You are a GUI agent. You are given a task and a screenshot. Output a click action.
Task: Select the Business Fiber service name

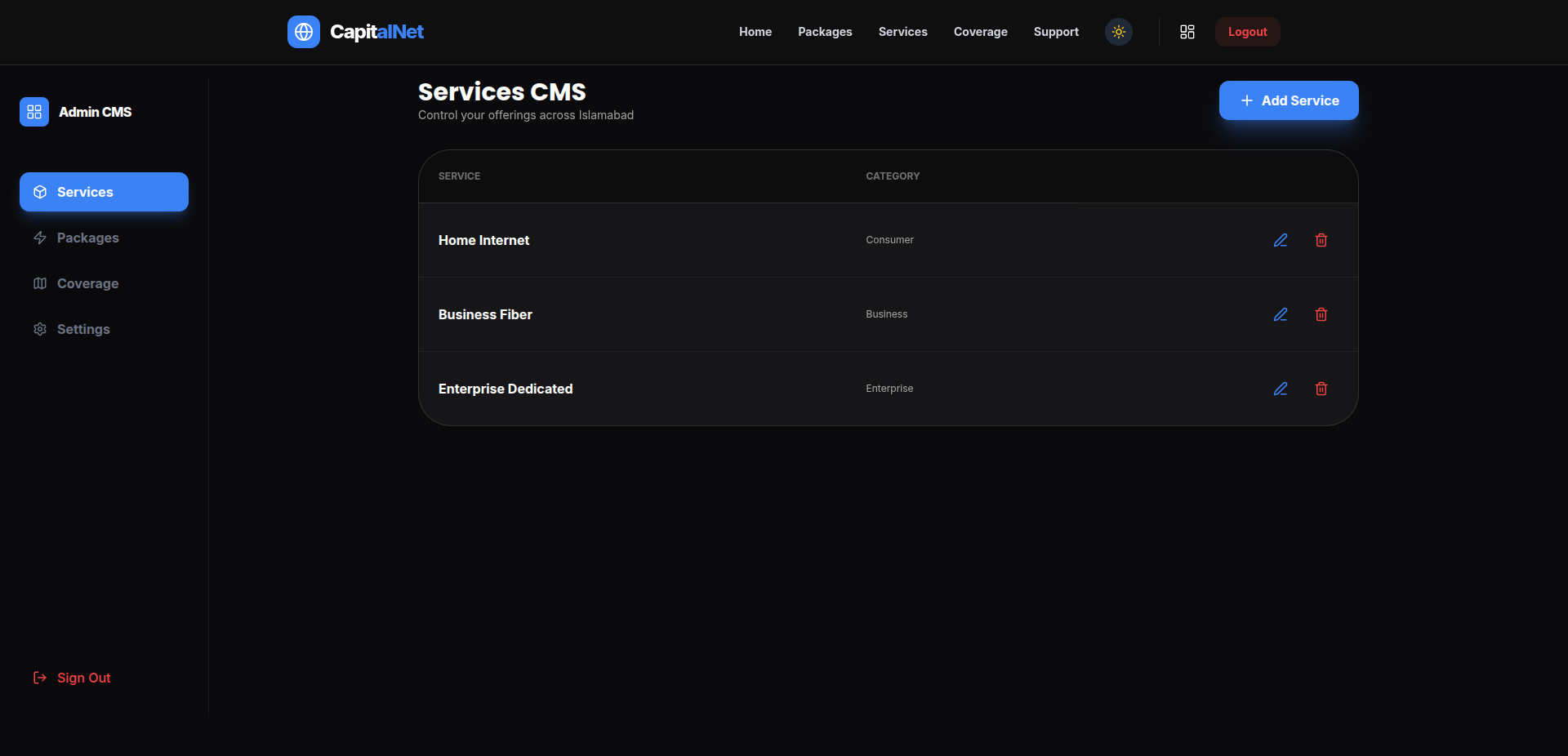tap(485, 314)
